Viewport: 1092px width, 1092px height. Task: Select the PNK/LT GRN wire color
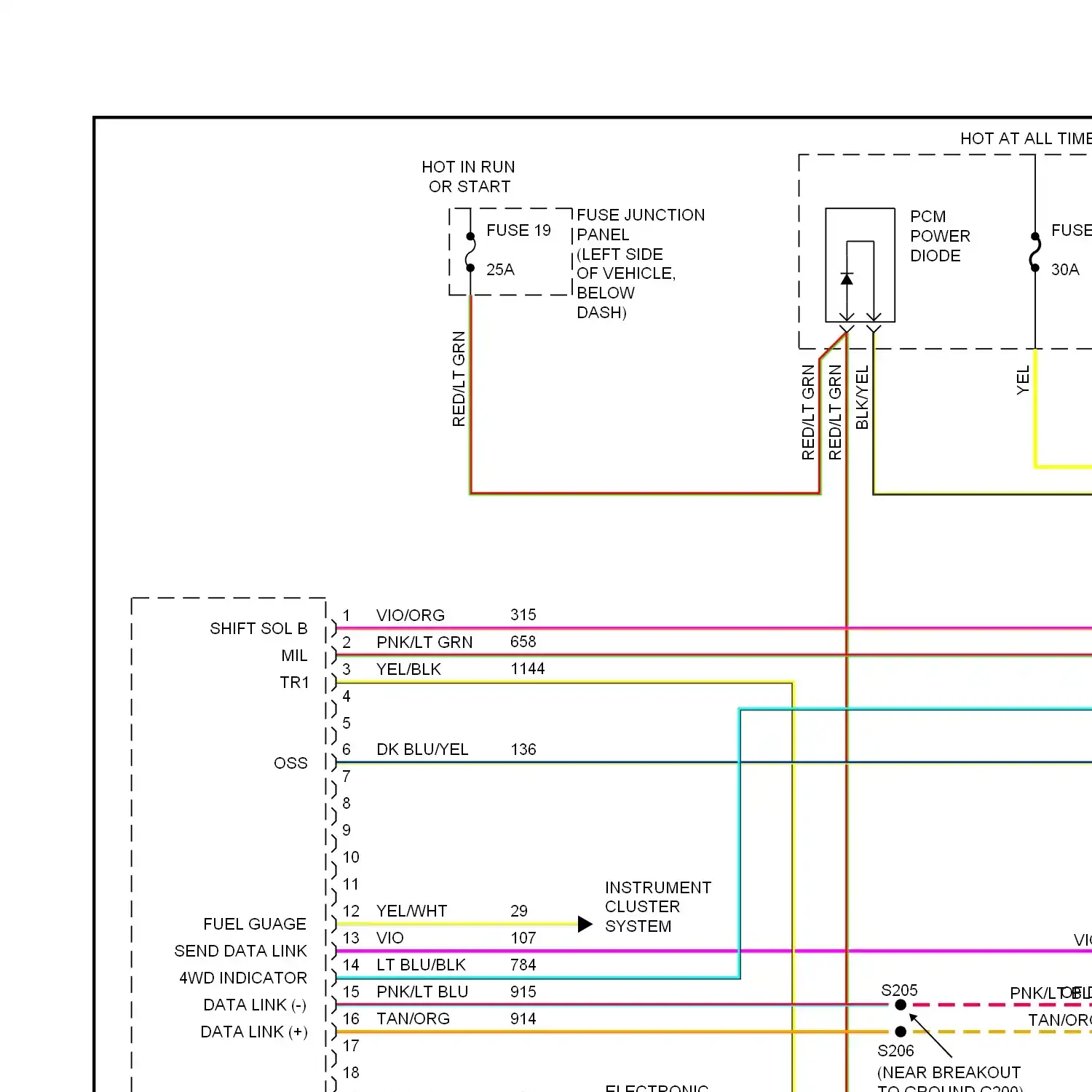(x=424, y=642)
